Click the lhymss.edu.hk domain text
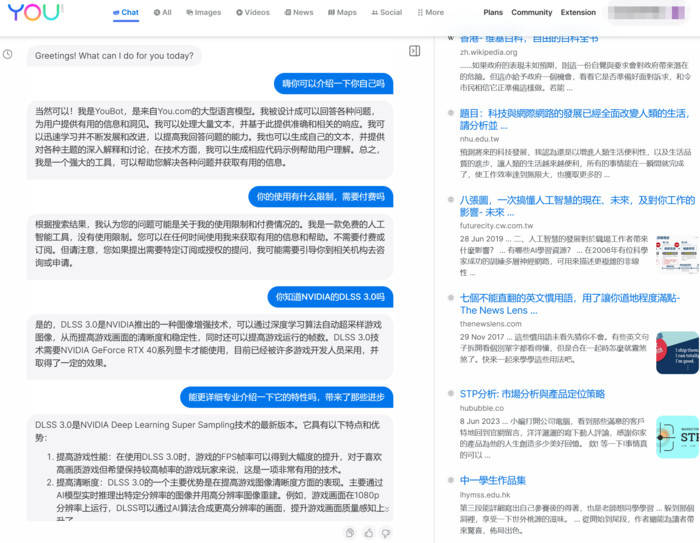Image resolution: width=700 pixels, height=543 pixels. [x=485, y=495]
